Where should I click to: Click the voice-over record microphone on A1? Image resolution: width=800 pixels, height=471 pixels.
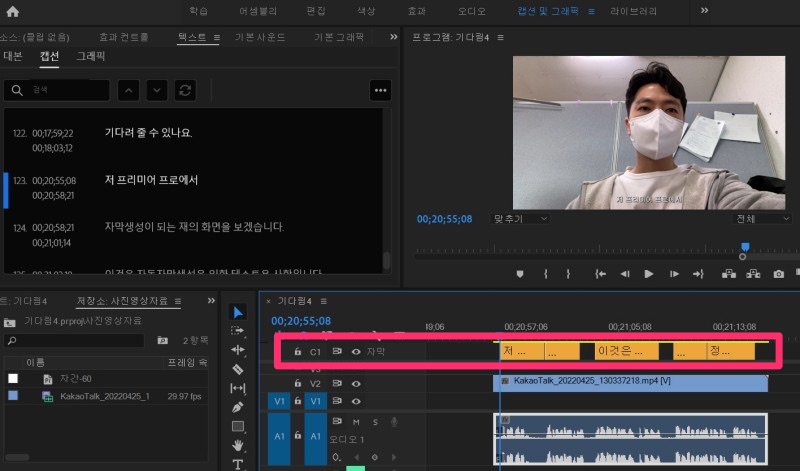tap(394, 422)
